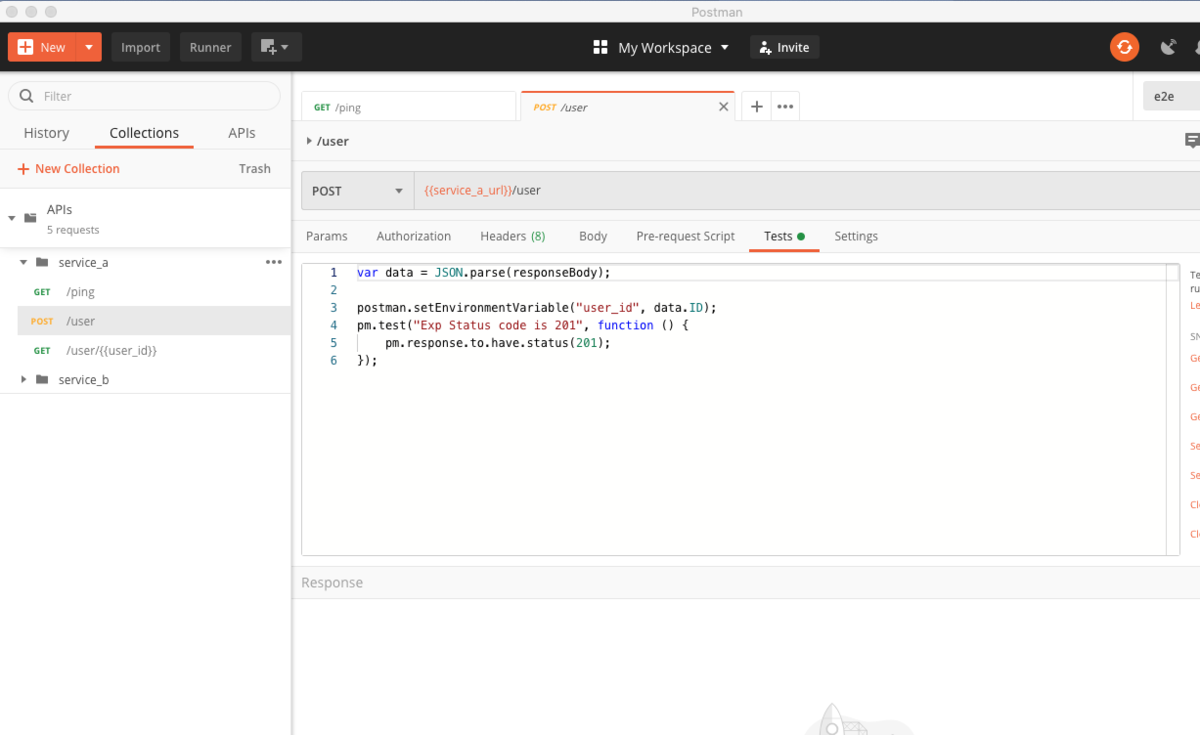Expand the service_b folder arrow
1200x735 pixels.
23,380
